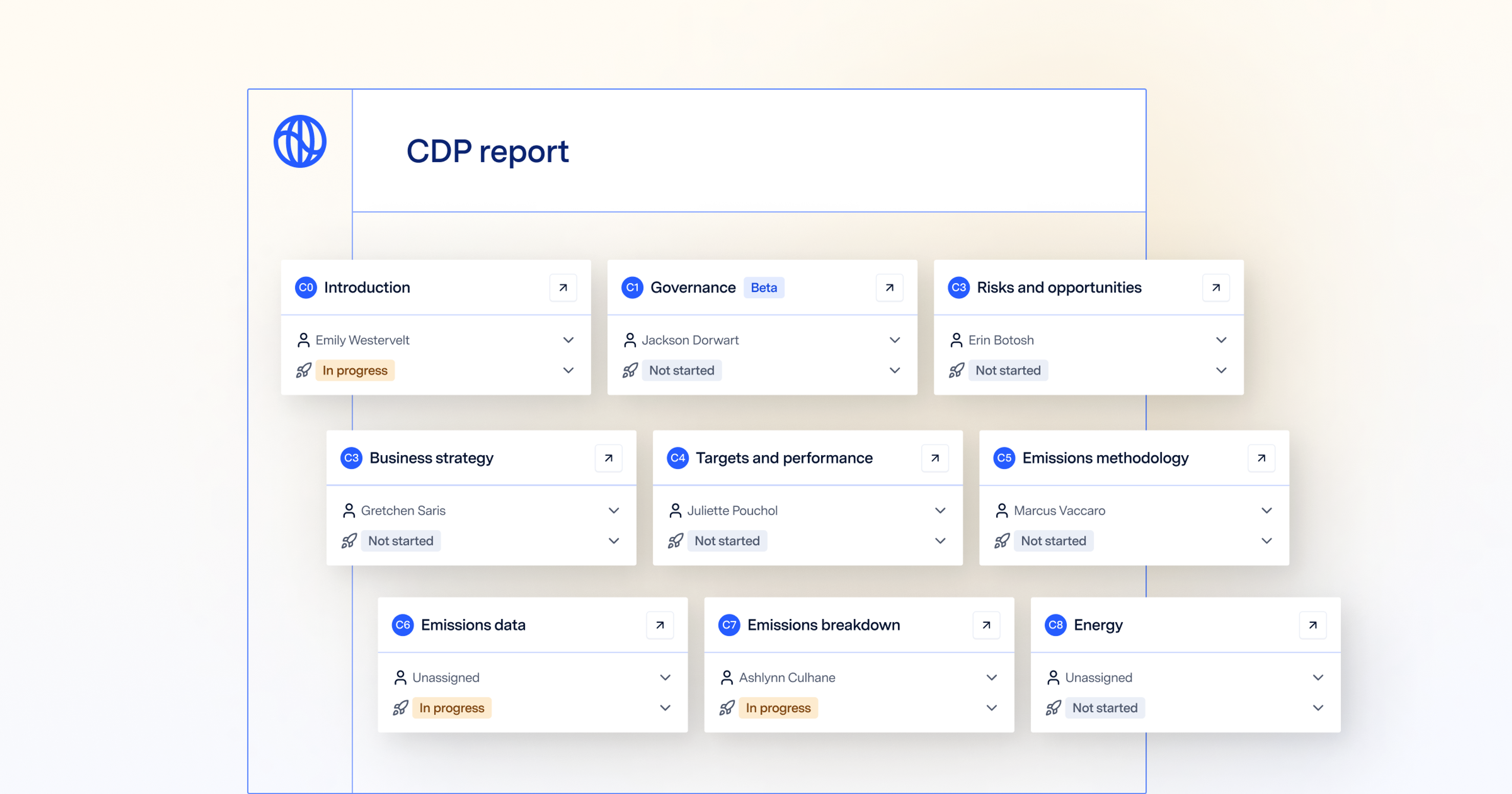Click the Juliette Pouchol name

point(732,510)
